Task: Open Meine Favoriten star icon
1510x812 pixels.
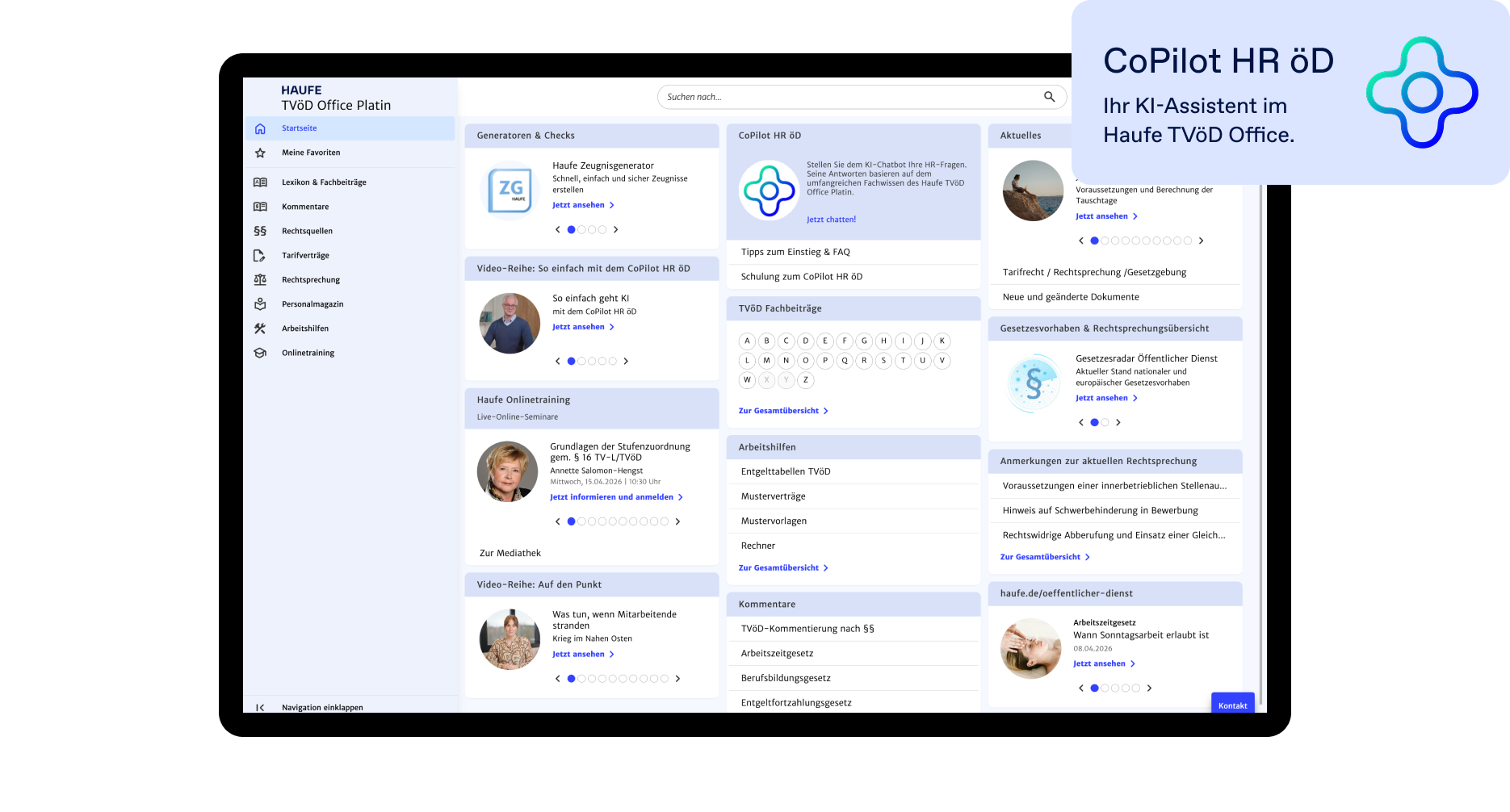Action: (260, 153)
